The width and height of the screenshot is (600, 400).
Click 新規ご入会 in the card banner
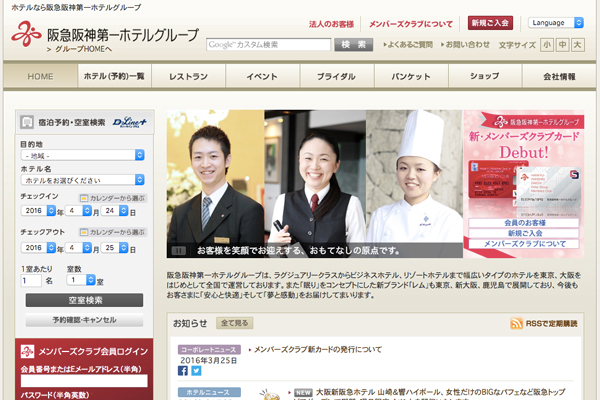click(524, 233)
